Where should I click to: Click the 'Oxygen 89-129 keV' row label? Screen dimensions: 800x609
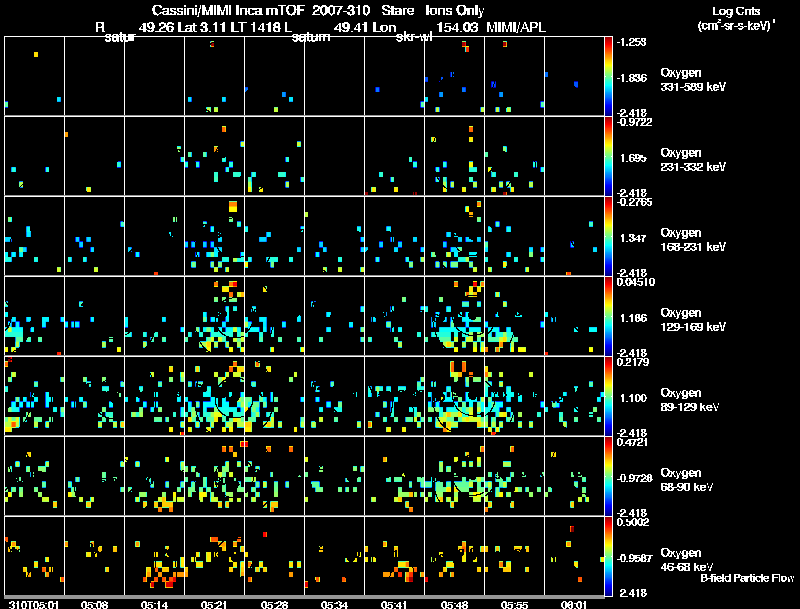tap(690, 400)
